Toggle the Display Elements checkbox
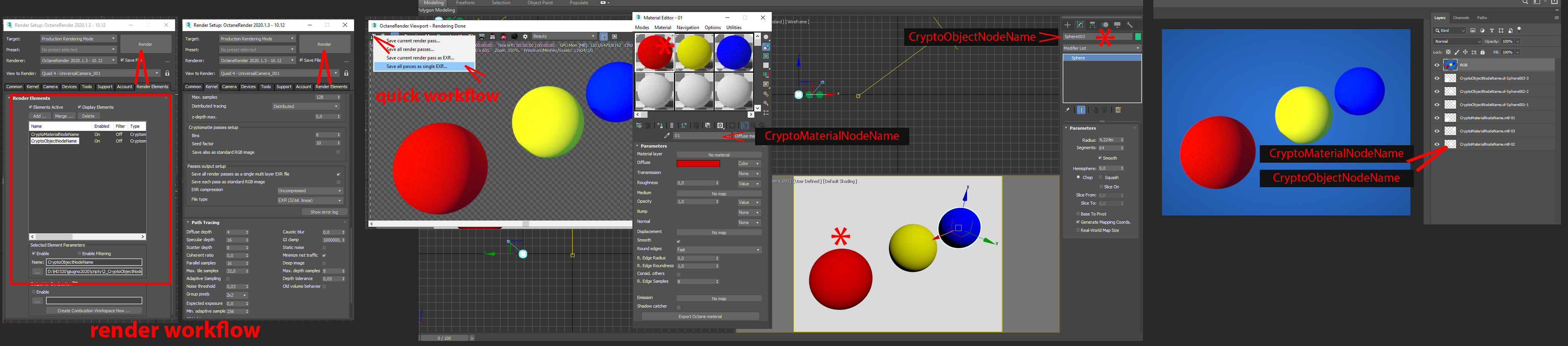 [x=80, y=107]
